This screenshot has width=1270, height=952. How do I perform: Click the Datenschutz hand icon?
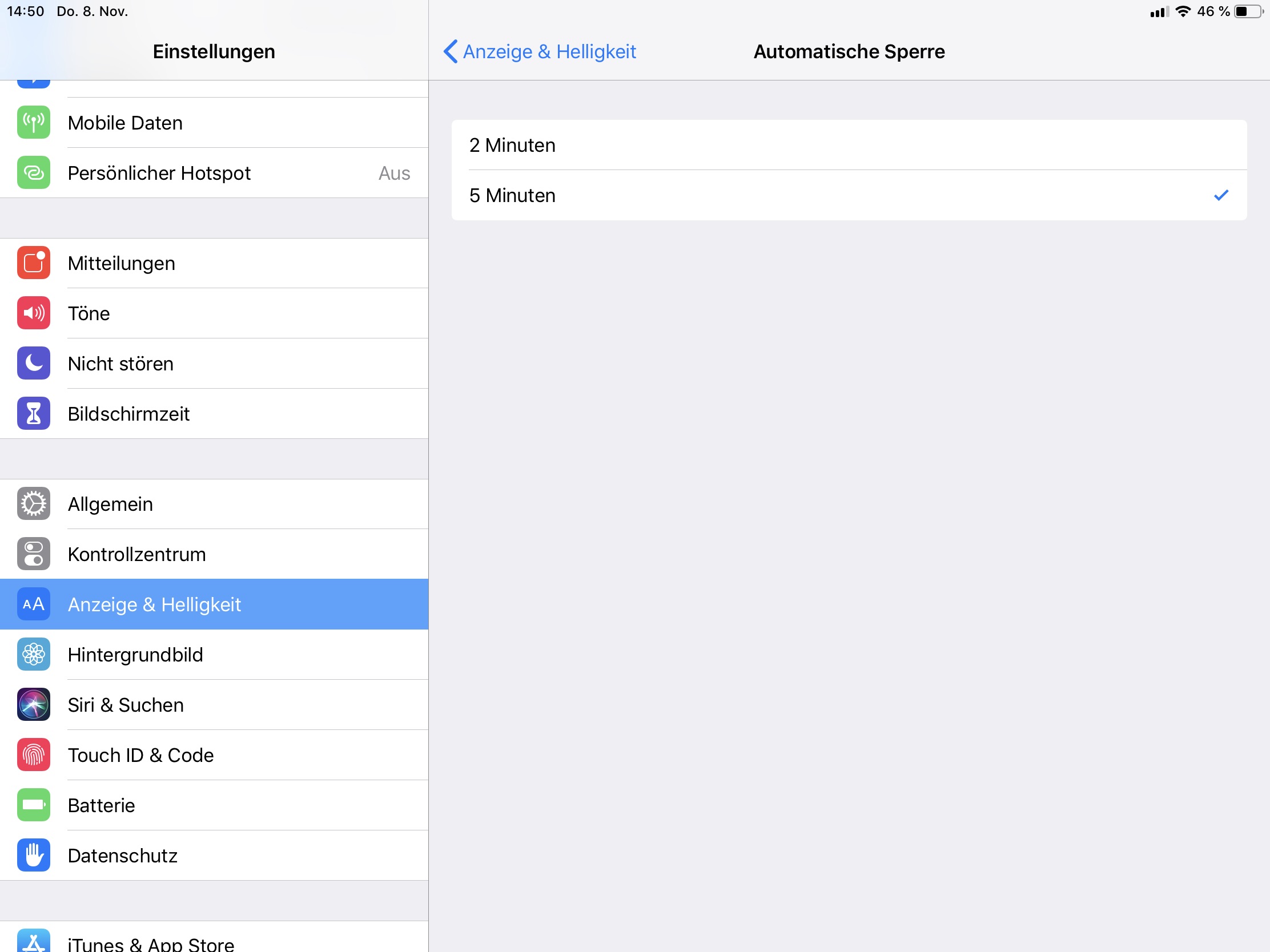click(33, 855)
